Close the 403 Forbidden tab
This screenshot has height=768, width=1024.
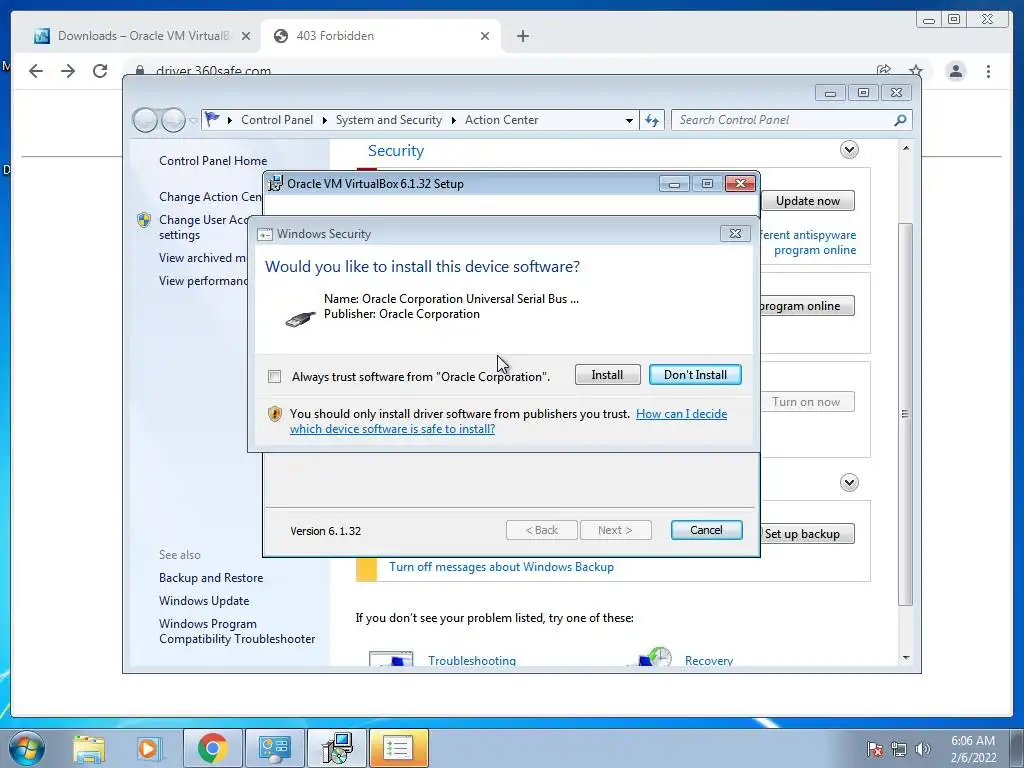(485, 36)
